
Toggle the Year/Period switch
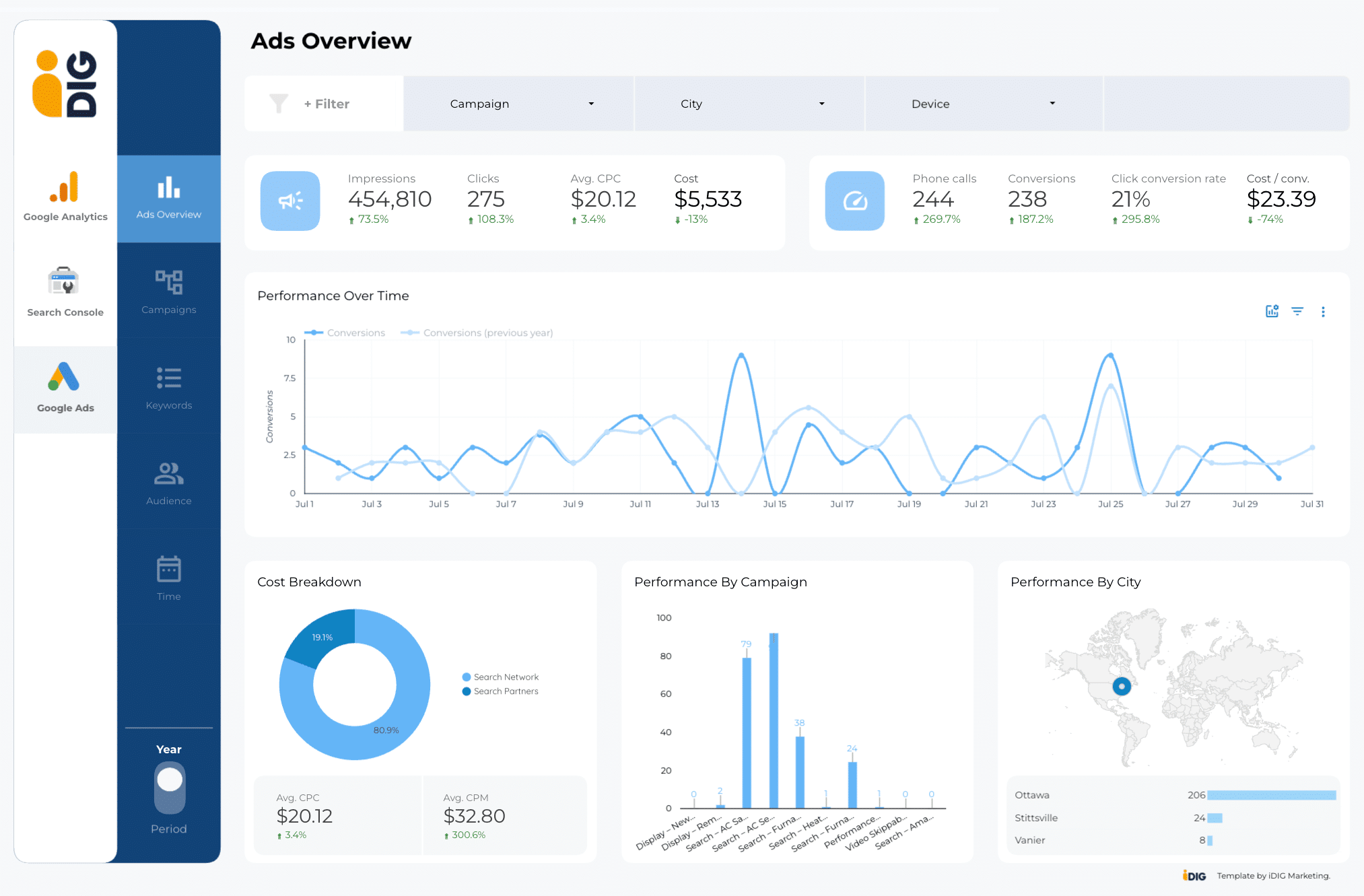(169, 787)
